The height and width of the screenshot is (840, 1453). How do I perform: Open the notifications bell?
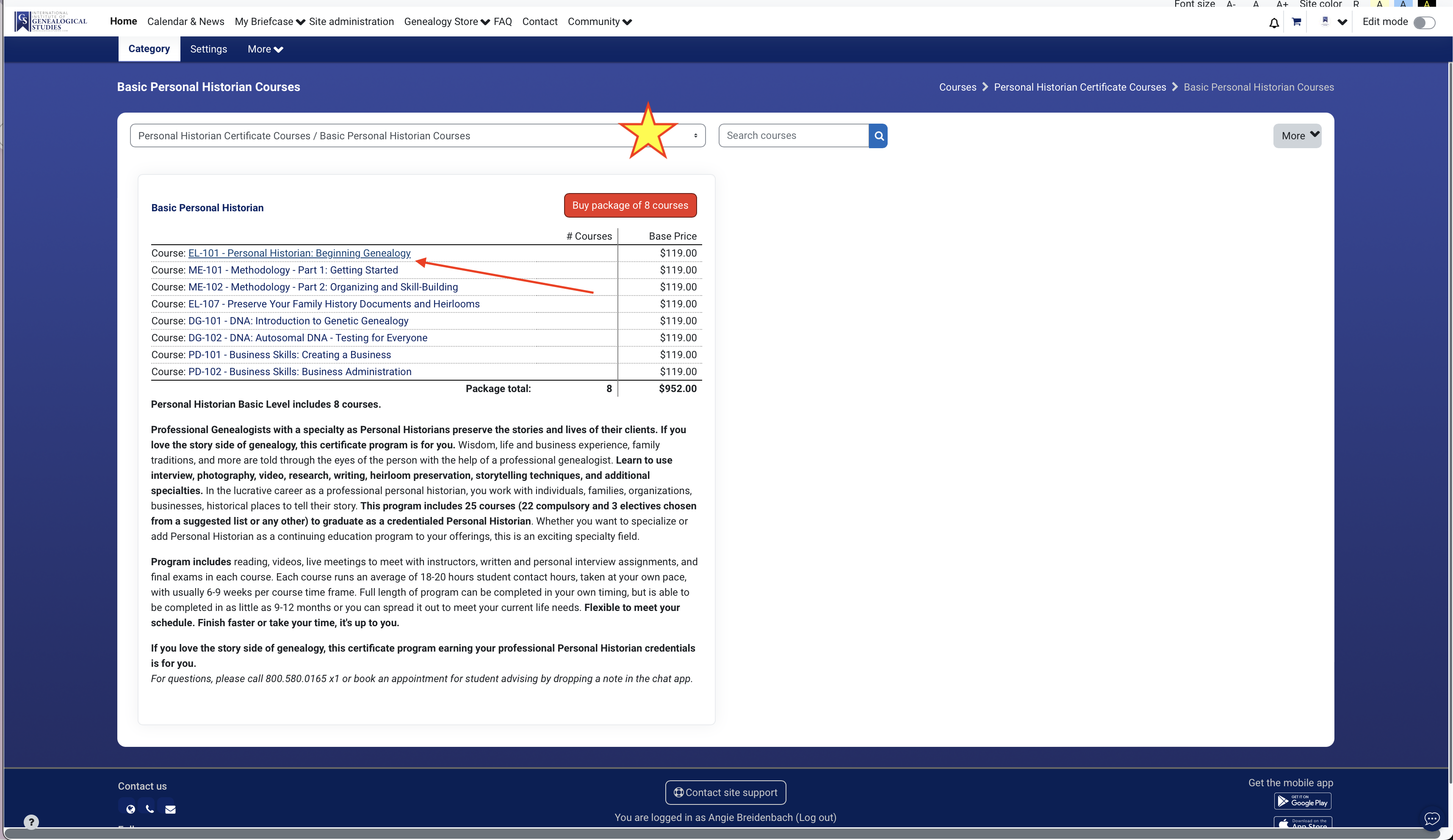click(1274, 22)
